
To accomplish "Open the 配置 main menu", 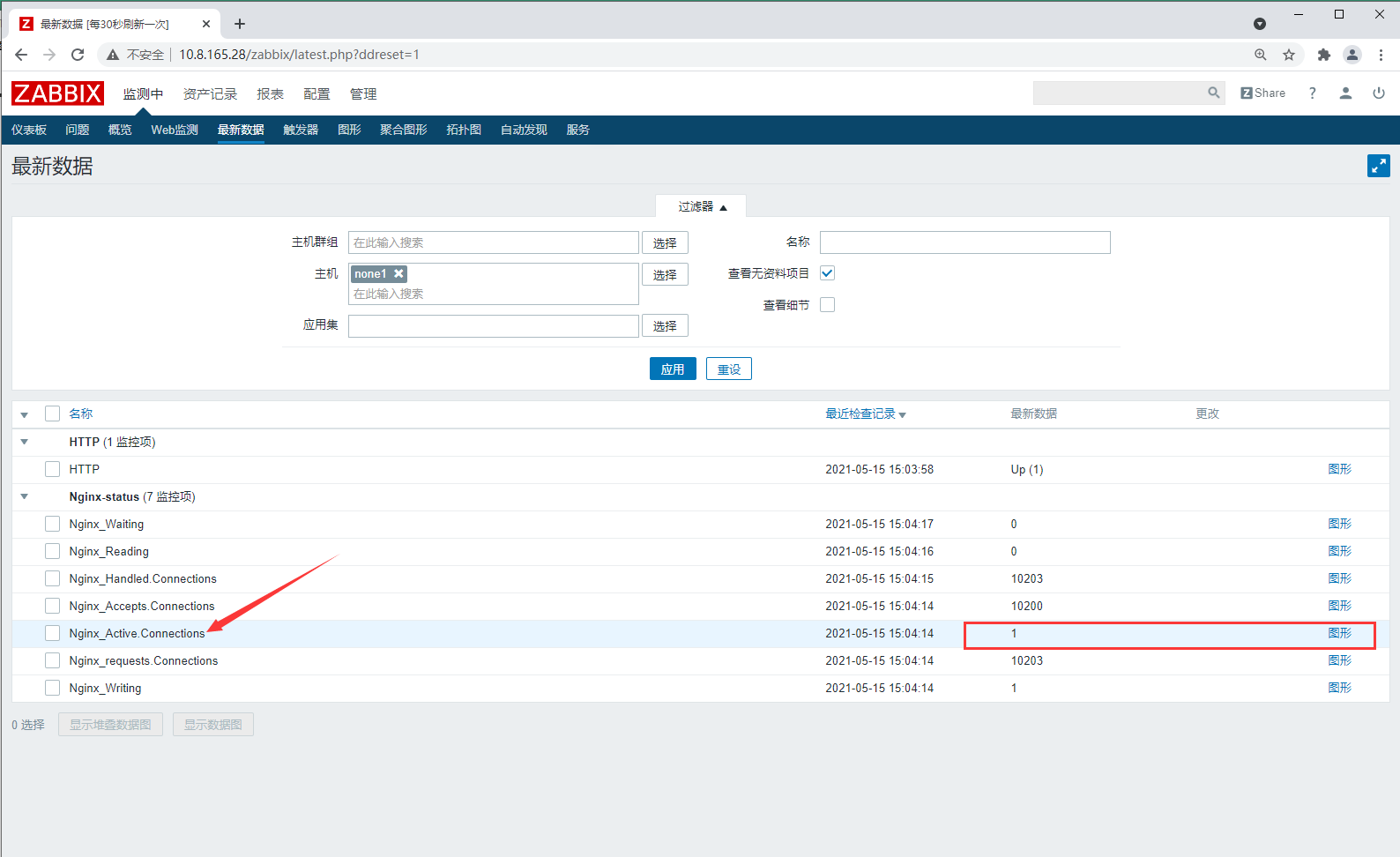I will pos(316,93).
